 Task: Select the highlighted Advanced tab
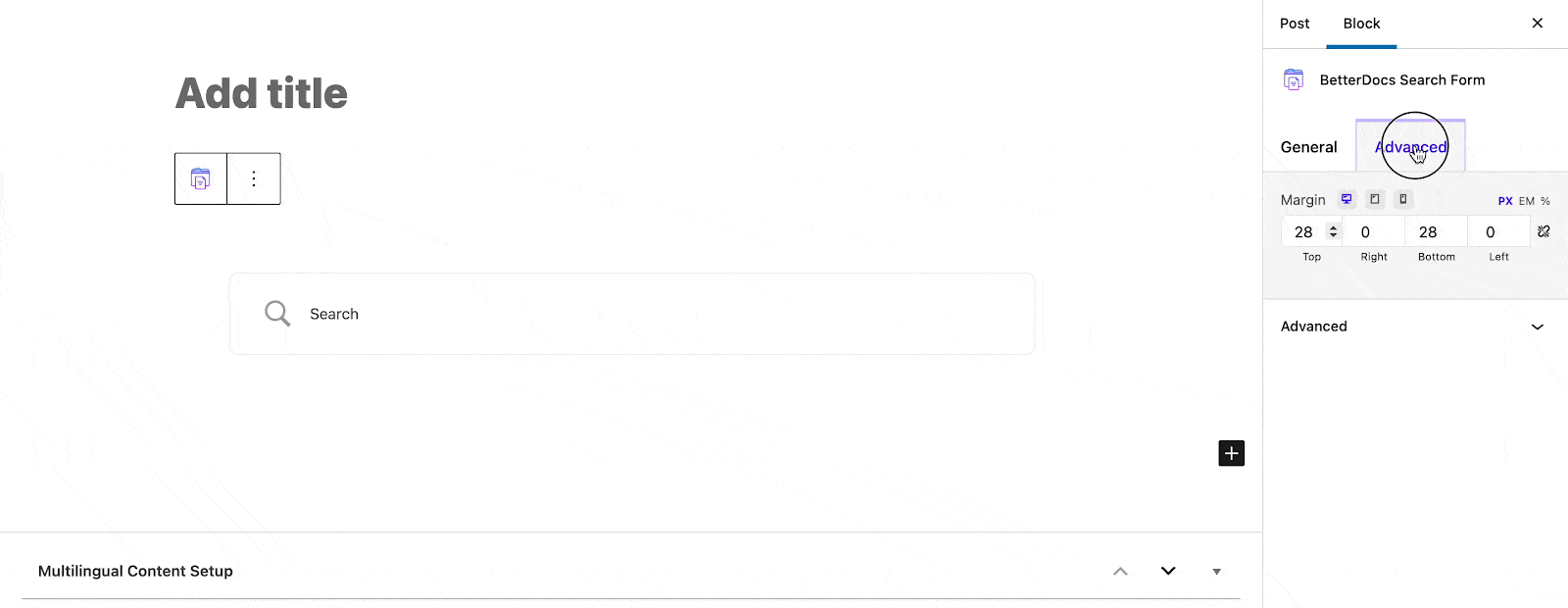point(1410,146)
